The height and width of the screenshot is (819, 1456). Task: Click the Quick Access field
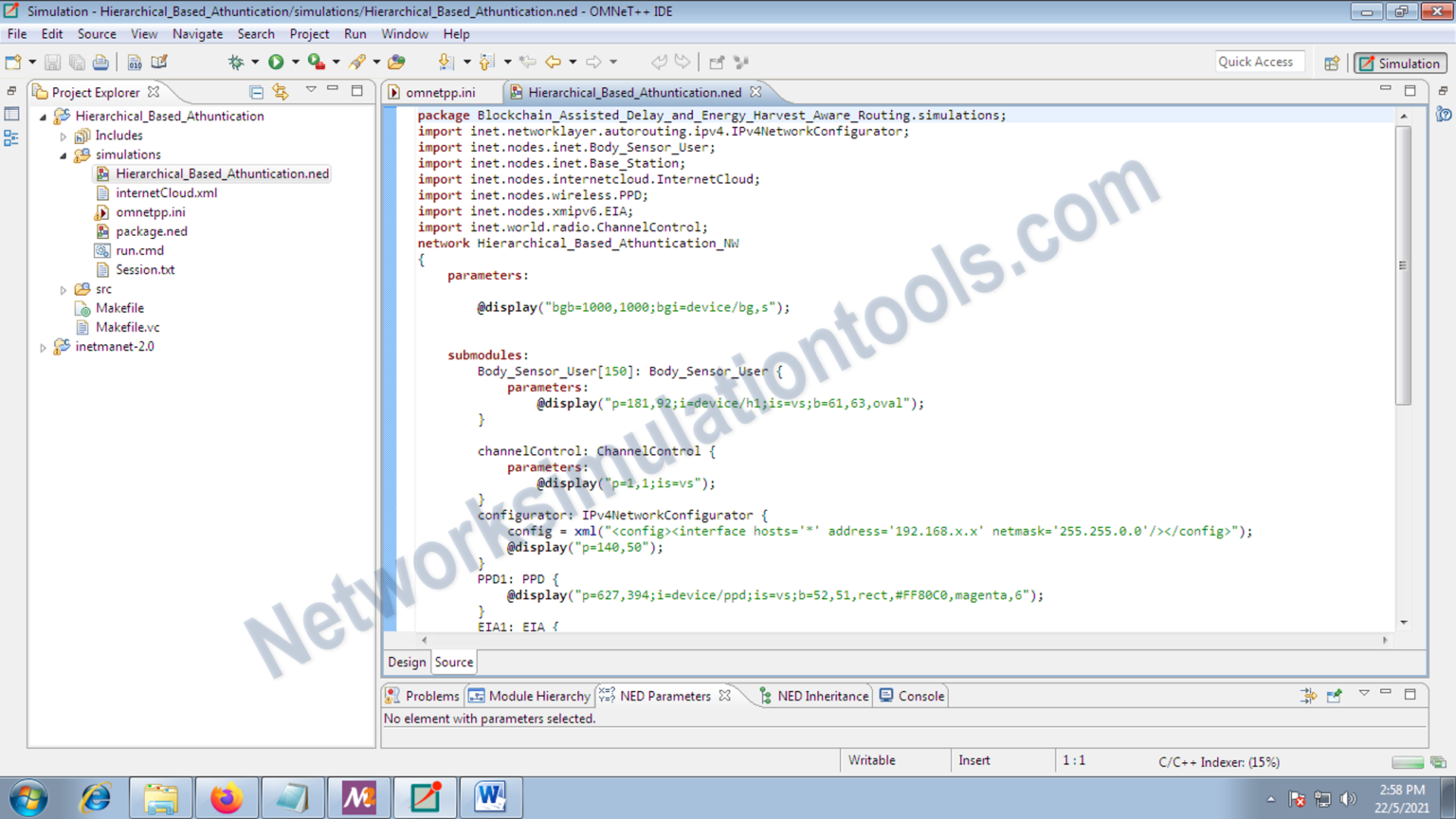(1259, 61)
